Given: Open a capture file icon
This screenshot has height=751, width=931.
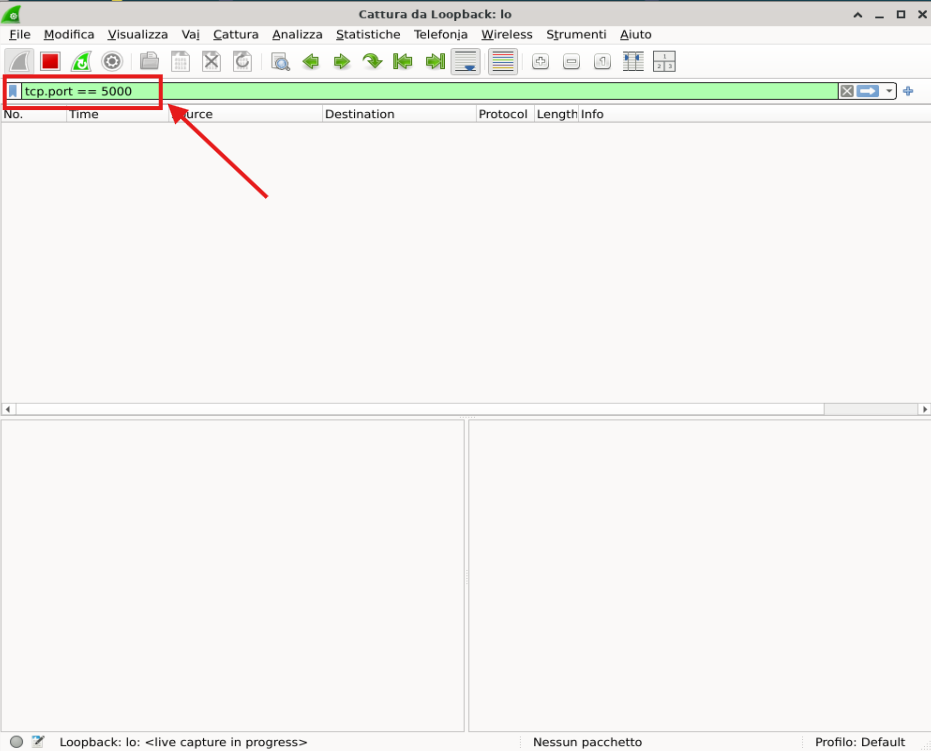Looking at the screenshot, I should coord(149,61).
